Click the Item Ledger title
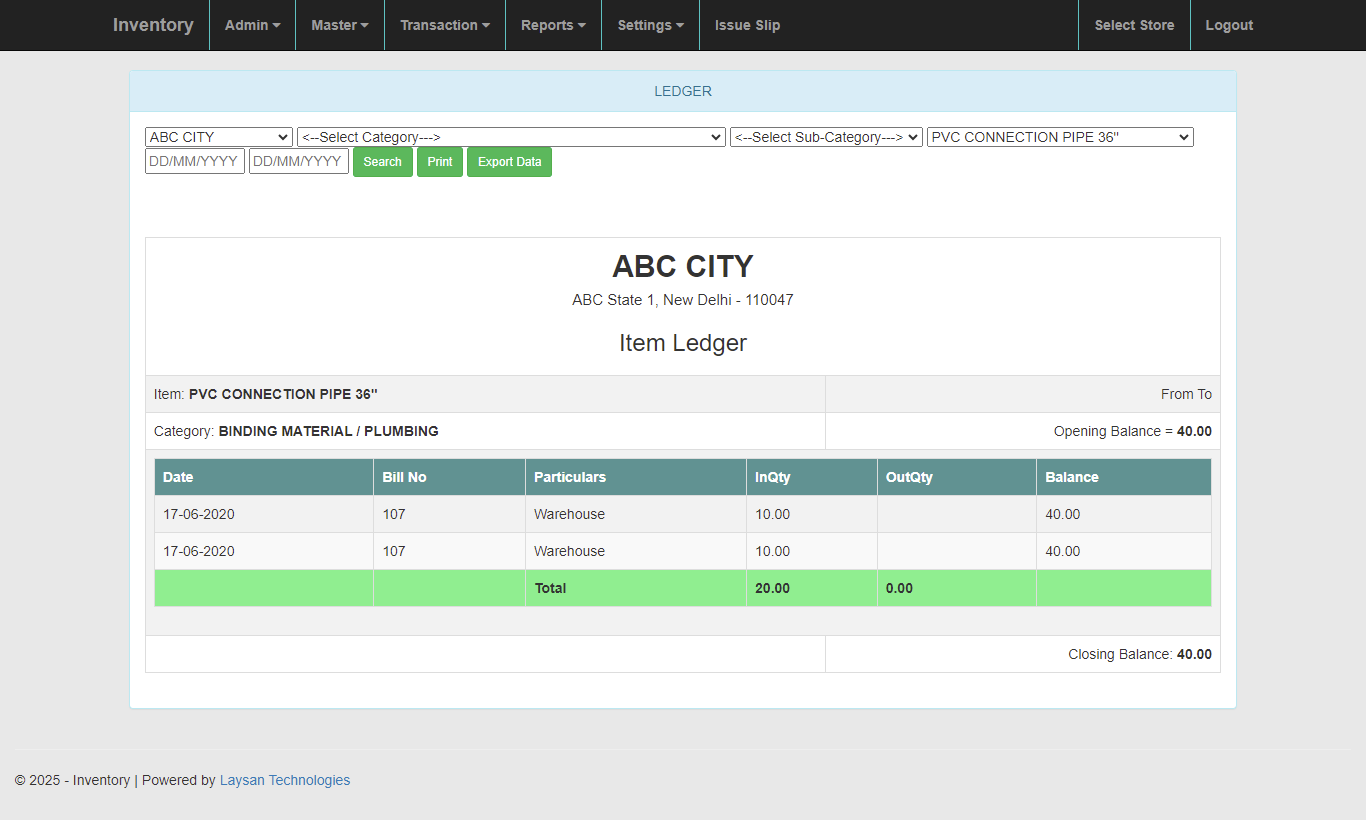 pos(683,343)
